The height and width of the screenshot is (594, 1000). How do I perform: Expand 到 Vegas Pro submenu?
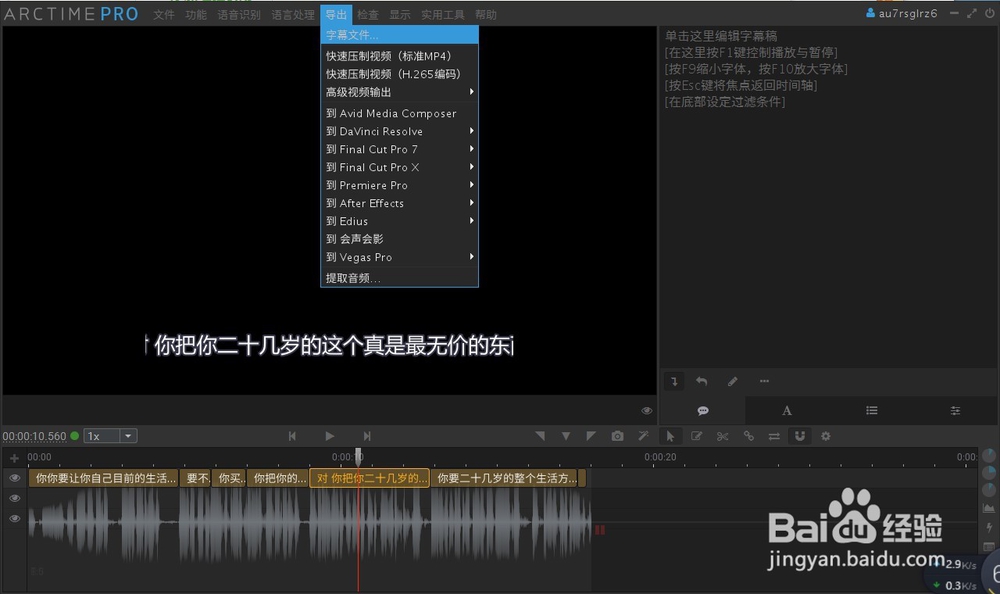(399, 257)
